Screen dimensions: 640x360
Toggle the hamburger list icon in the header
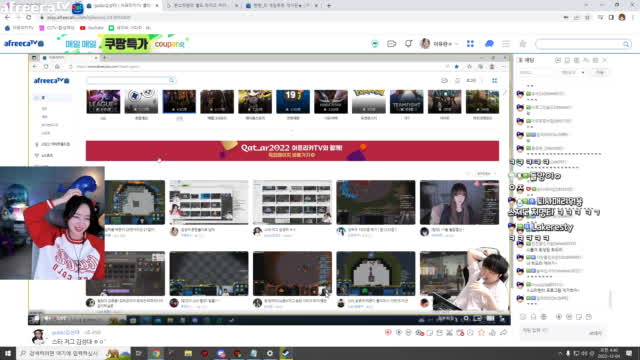coord(506,44)
